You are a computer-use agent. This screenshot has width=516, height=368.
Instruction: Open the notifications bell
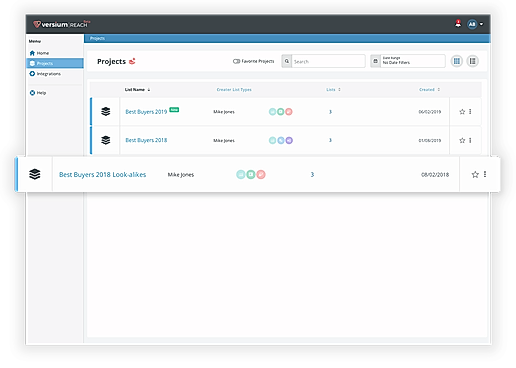[458, 24]
